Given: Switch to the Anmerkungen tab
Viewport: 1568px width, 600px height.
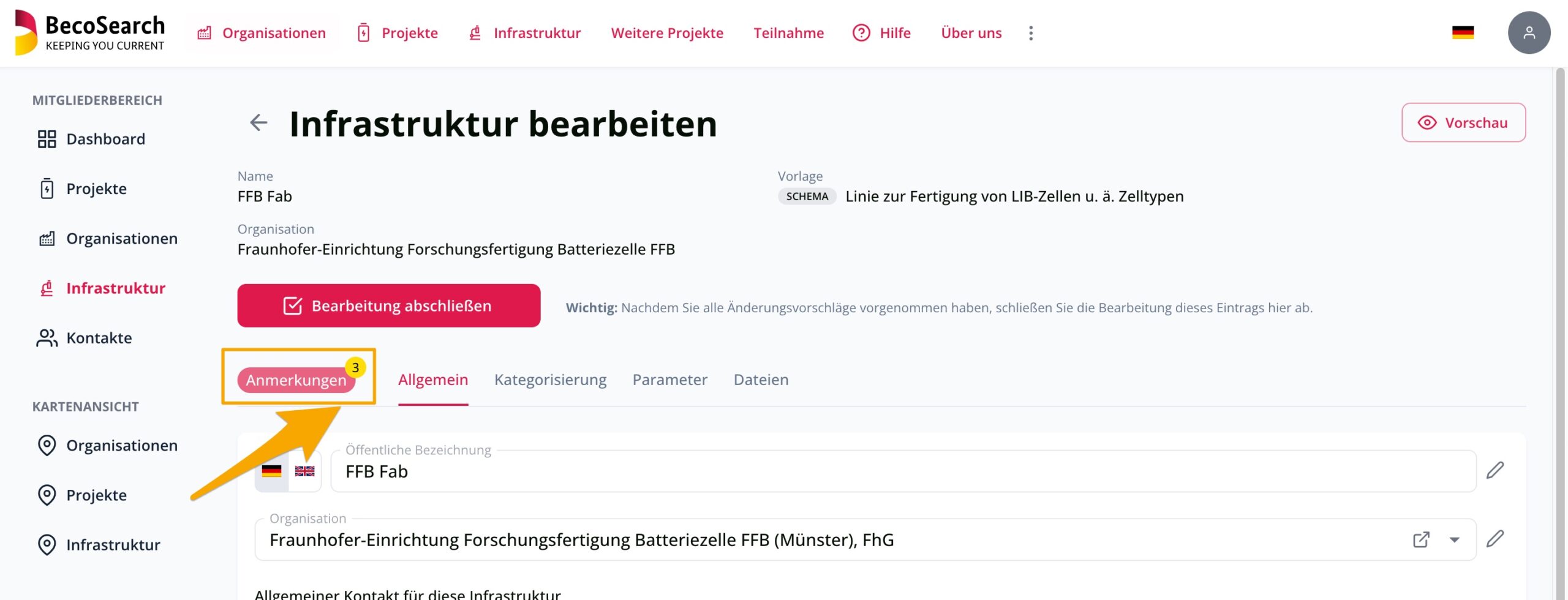Looking at the screenshot, I should pos(296,380).
